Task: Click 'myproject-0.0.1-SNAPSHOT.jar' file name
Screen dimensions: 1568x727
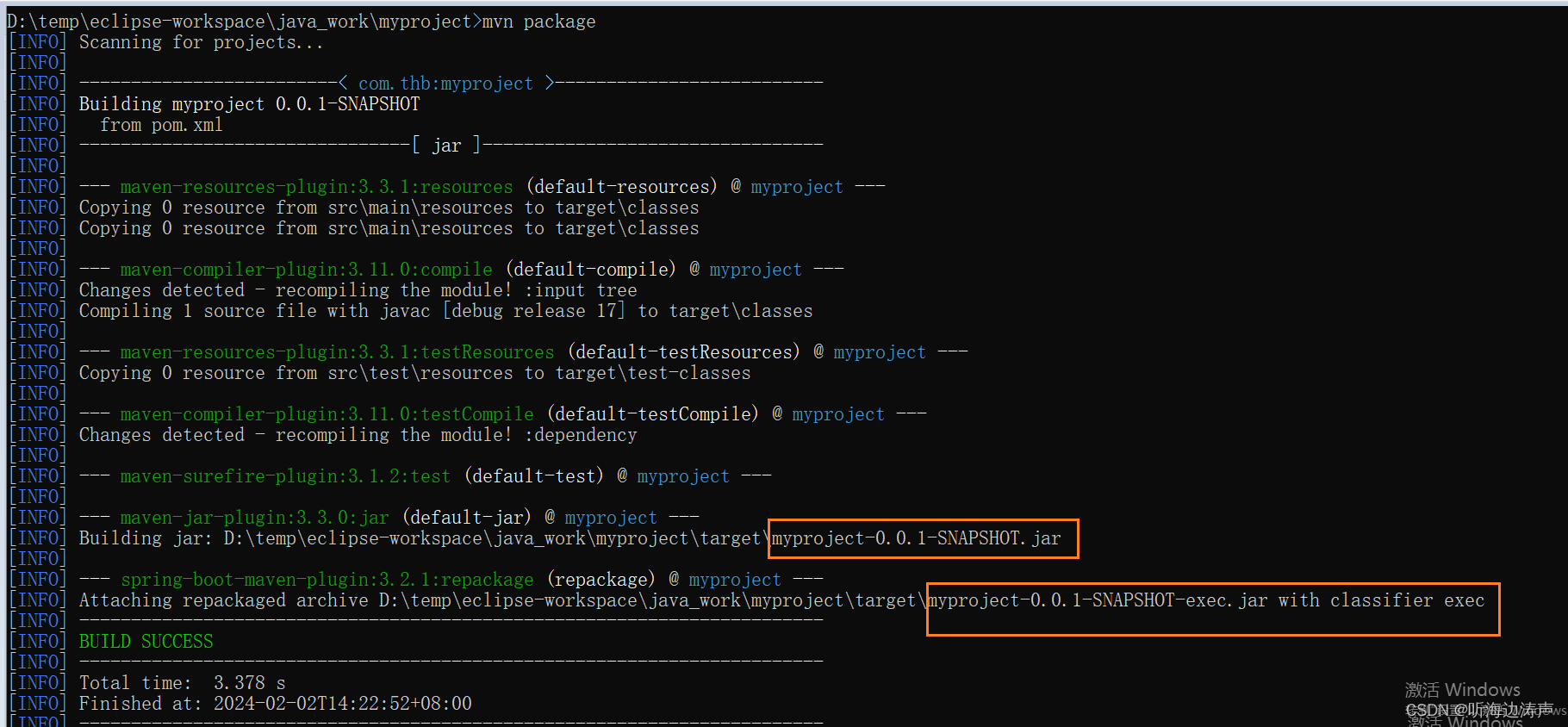Action: 916,538
